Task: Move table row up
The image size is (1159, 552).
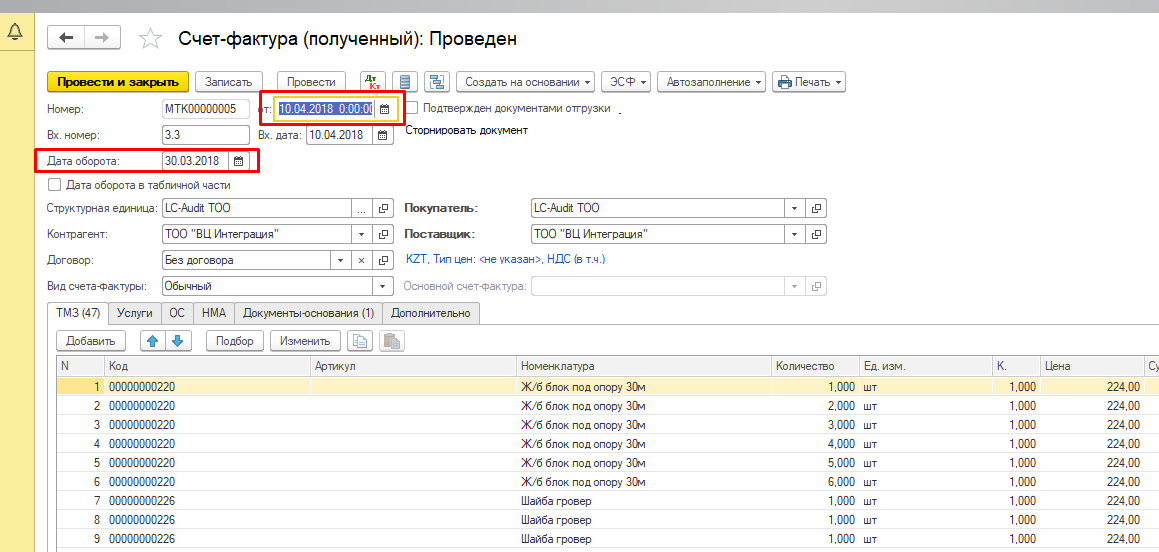Action: point(152,341)
